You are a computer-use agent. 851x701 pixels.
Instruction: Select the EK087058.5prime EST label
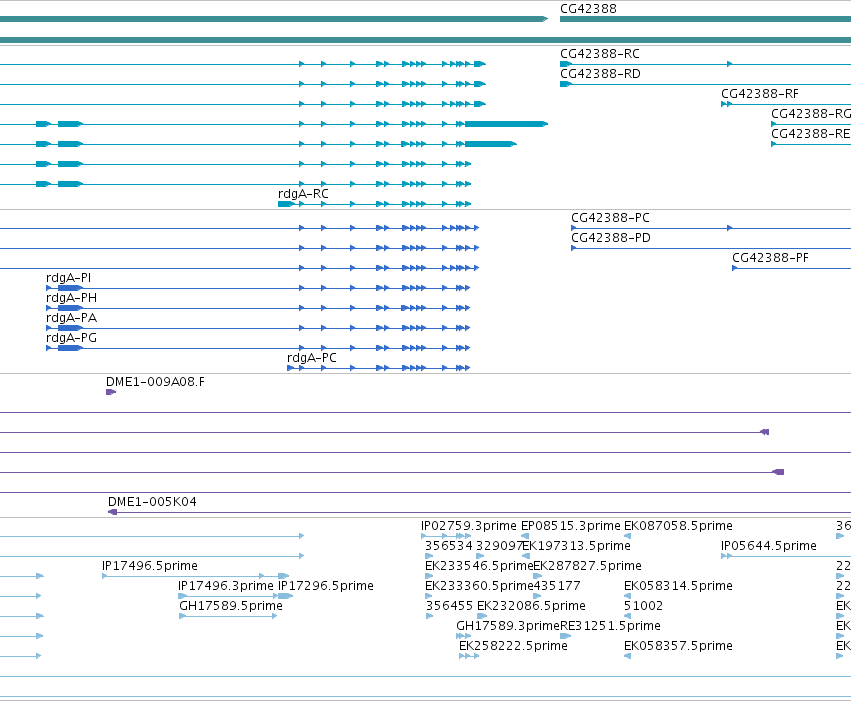click(x=678, y=526)
